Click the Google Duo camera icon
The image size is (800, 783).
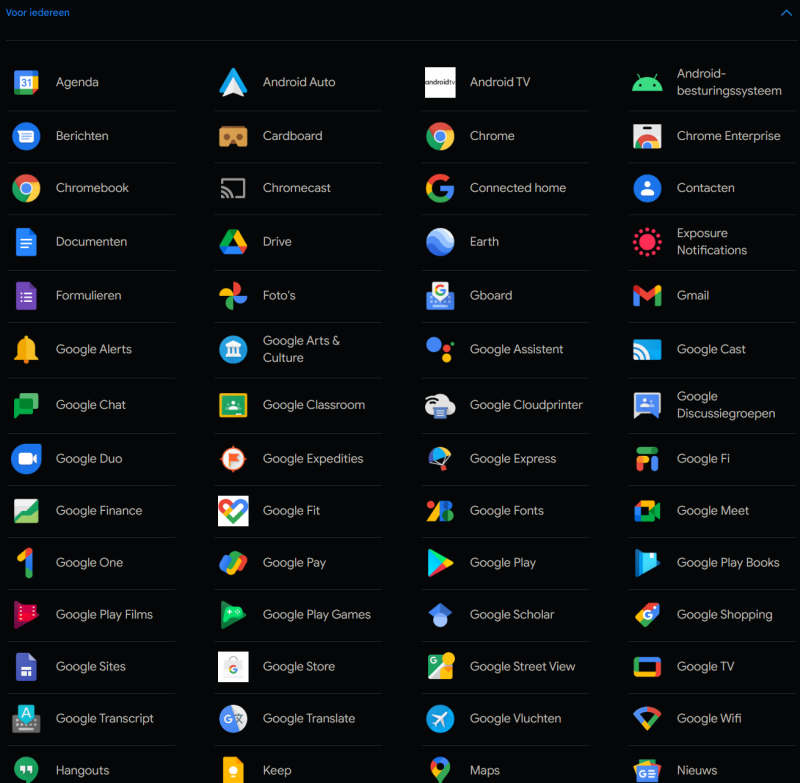pos(26,459)
